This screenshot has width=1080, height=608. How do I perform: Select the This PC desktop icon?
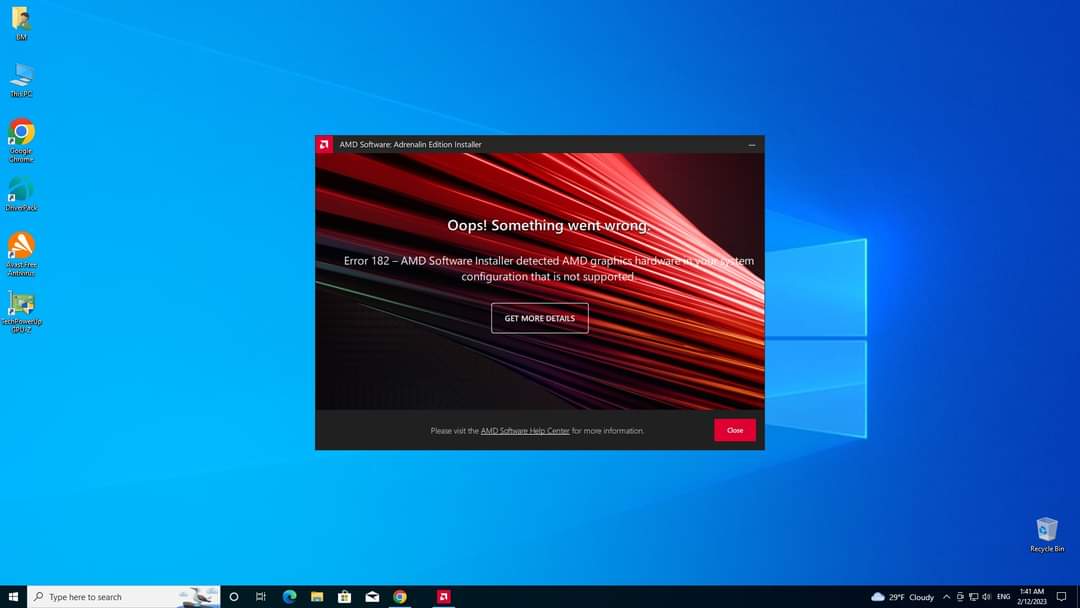[x=21, y=80]
